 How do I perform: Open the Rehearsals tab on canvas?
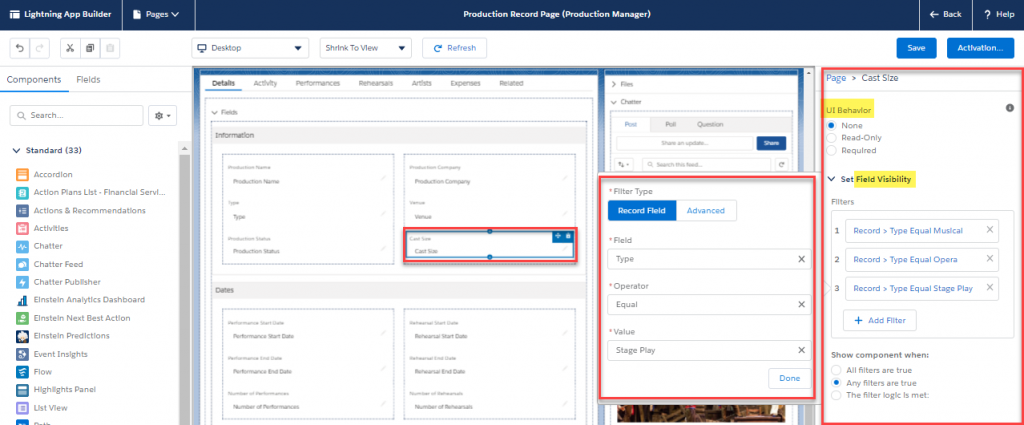376,84
